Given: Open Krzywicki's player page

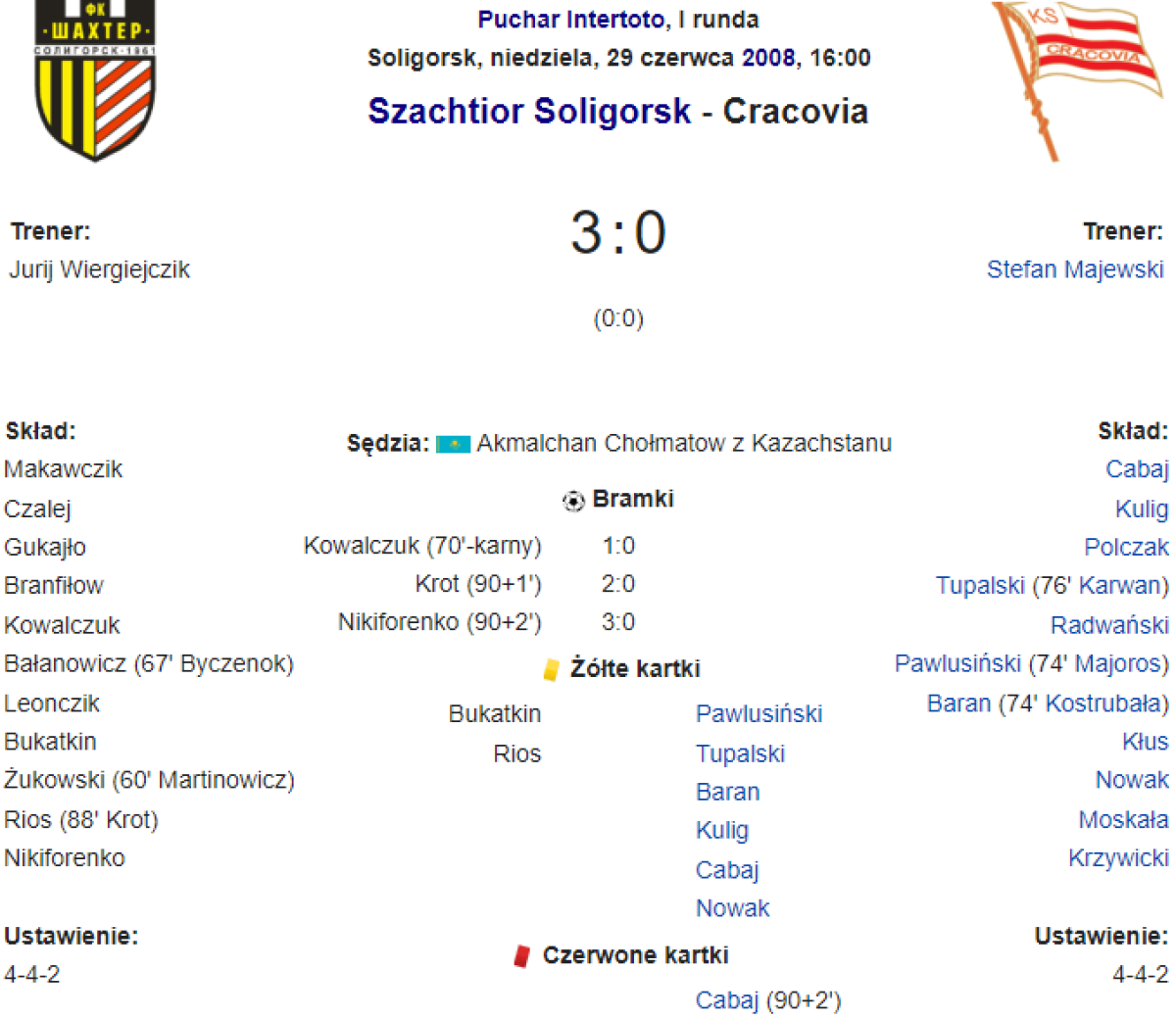Looking at the screenshot, I should pos(1118,858).
